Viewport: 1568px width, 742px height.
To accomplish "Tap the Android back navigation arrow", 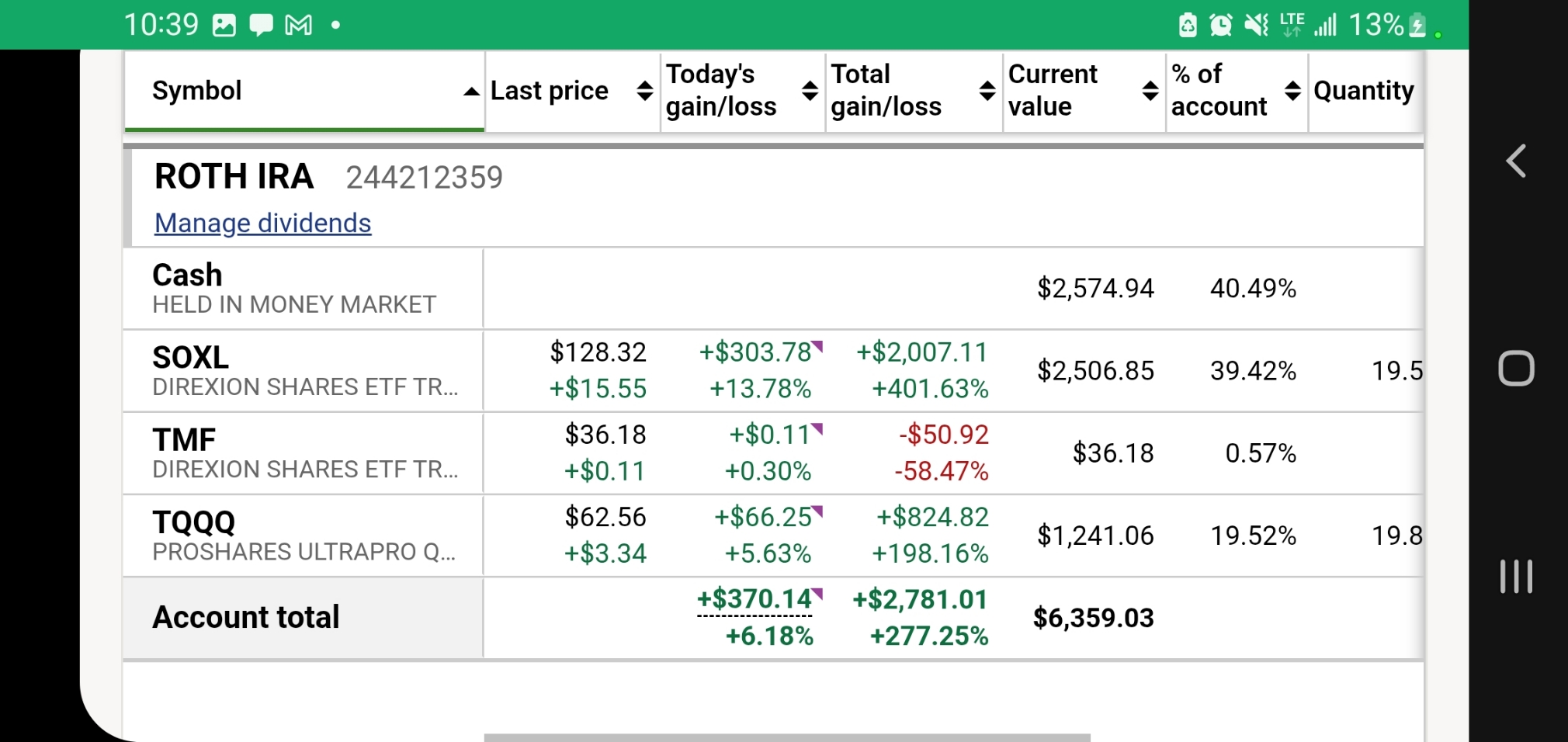I will point(1516,161).
